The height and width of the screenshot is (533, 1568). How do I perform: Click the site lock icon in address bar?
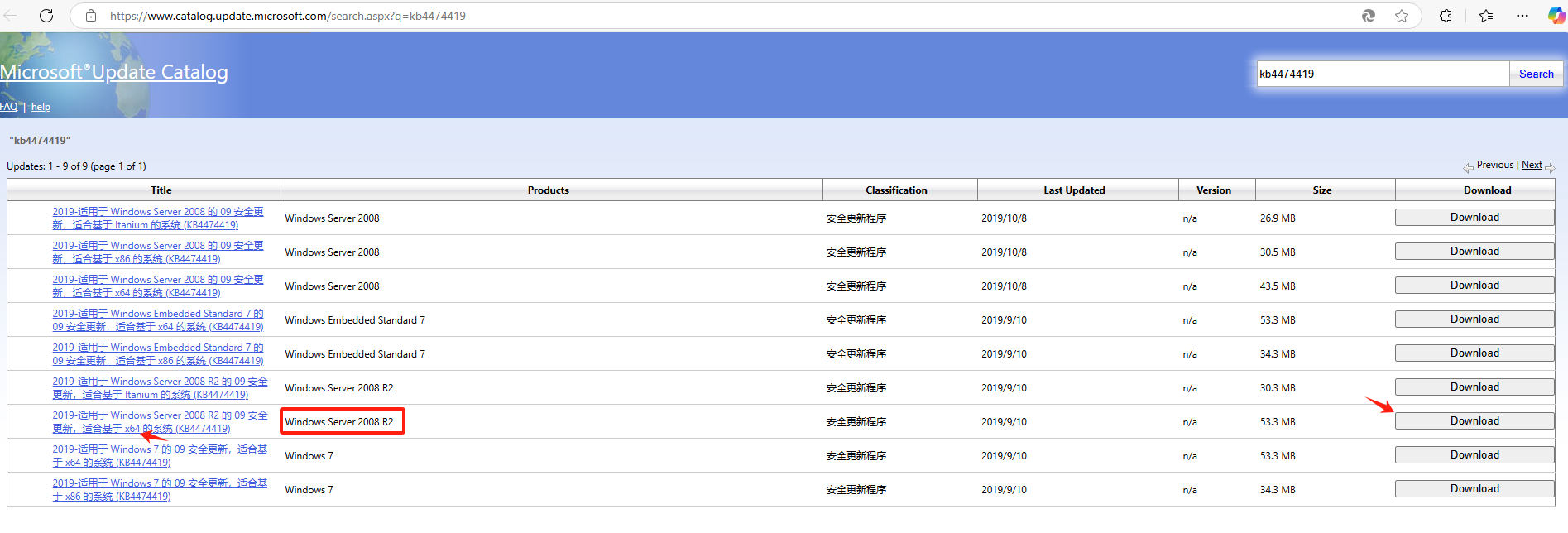pyautogui.click(x=91, y=16)
